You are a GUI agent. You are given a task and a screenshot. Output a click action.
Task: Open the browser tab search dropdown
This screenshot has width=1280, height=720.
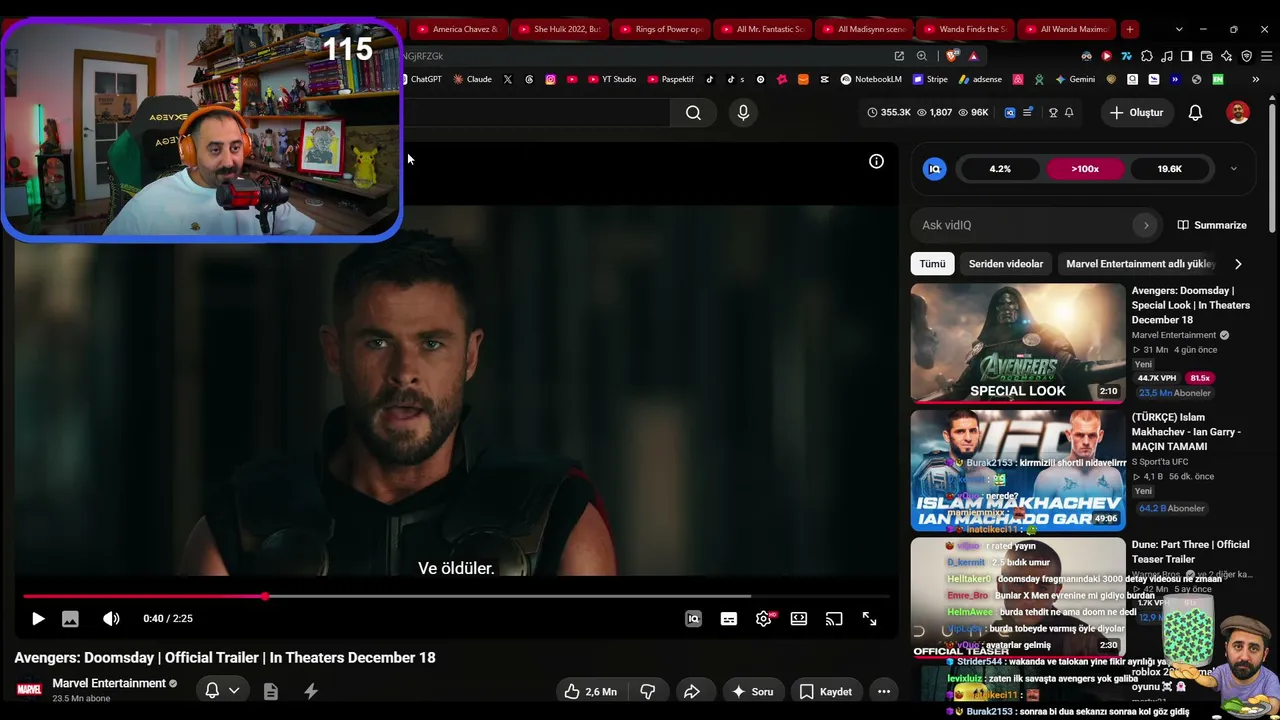1179,29
